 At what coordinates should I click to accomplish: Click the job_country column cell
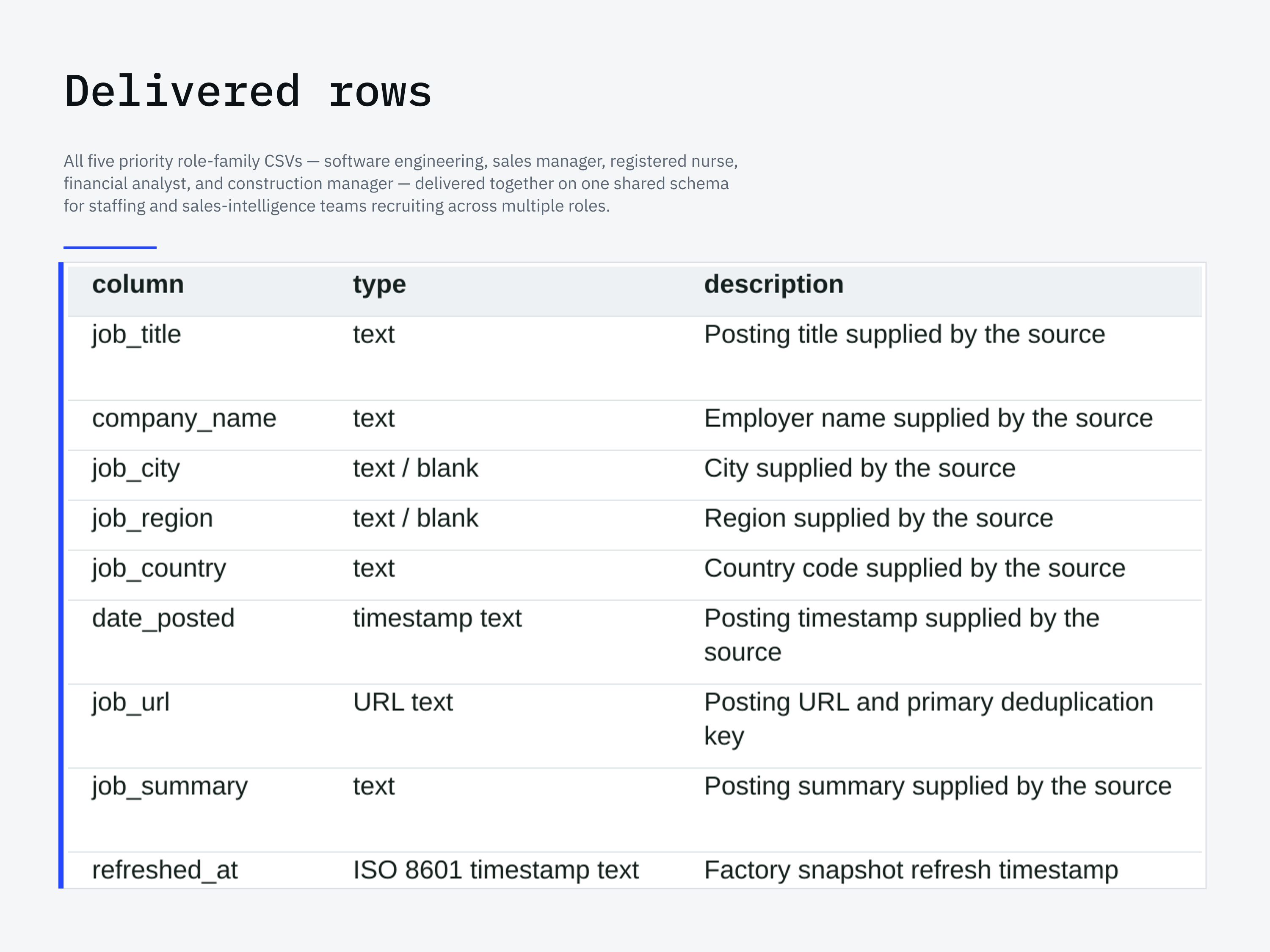(x=158, y=569)
